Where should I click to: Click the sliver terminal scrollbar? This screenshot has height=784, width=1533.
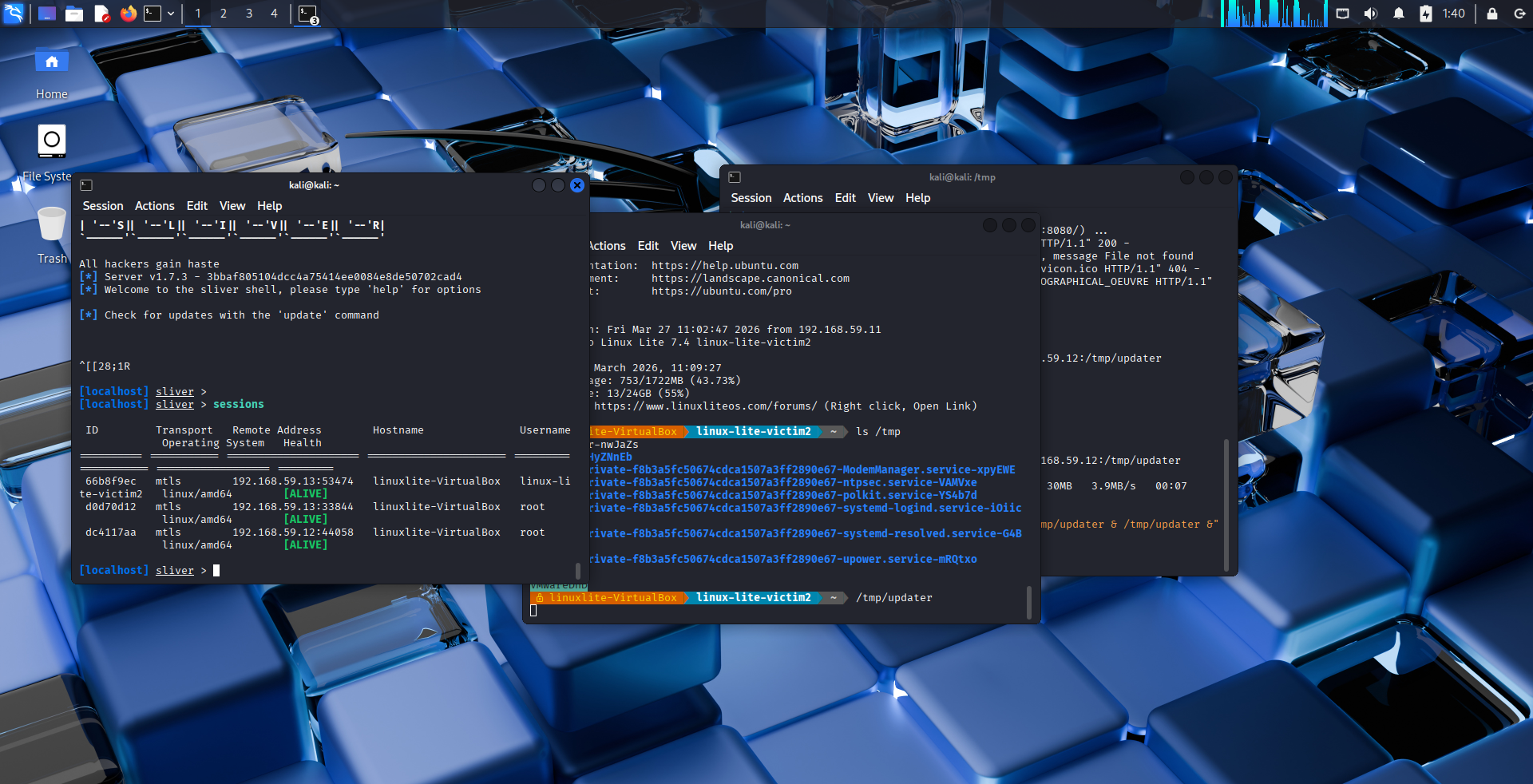[x=578, y=571]
